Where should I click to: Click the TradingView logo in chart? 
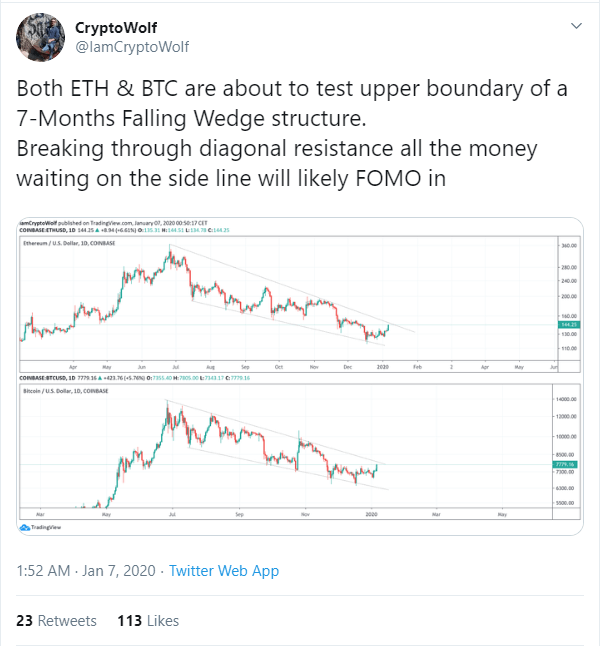(x=40, y=527)
